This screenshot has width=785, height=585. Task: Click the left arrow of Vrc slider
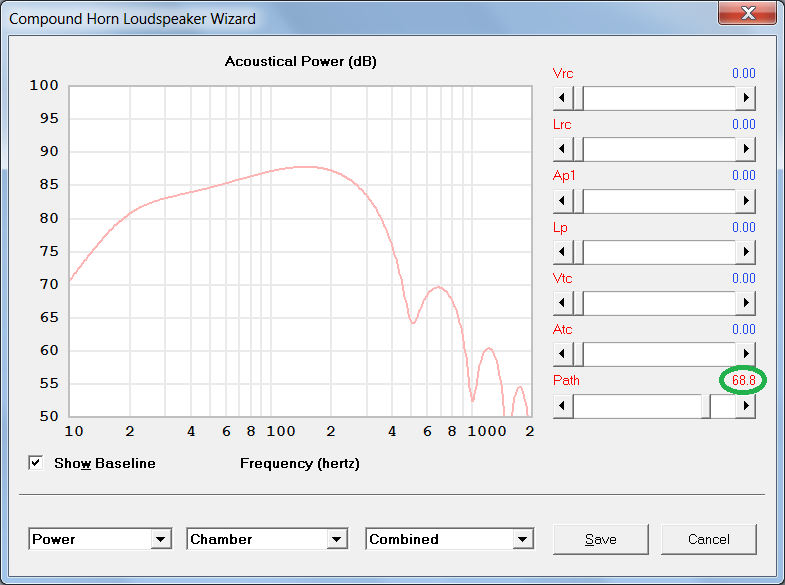tap(563, 98)
